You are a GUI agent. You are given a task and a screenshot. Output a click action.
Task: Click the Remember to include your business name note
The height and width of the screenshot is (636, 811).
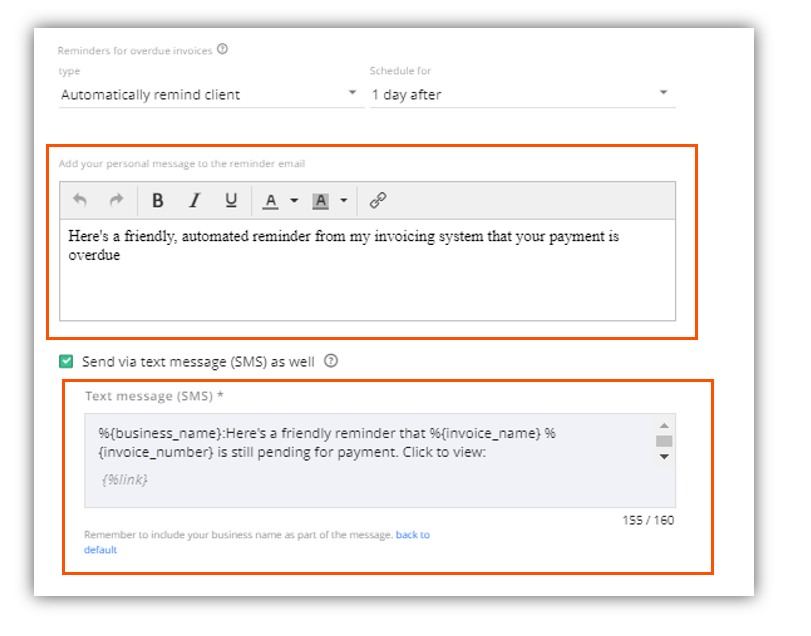(x=238, y=535)
